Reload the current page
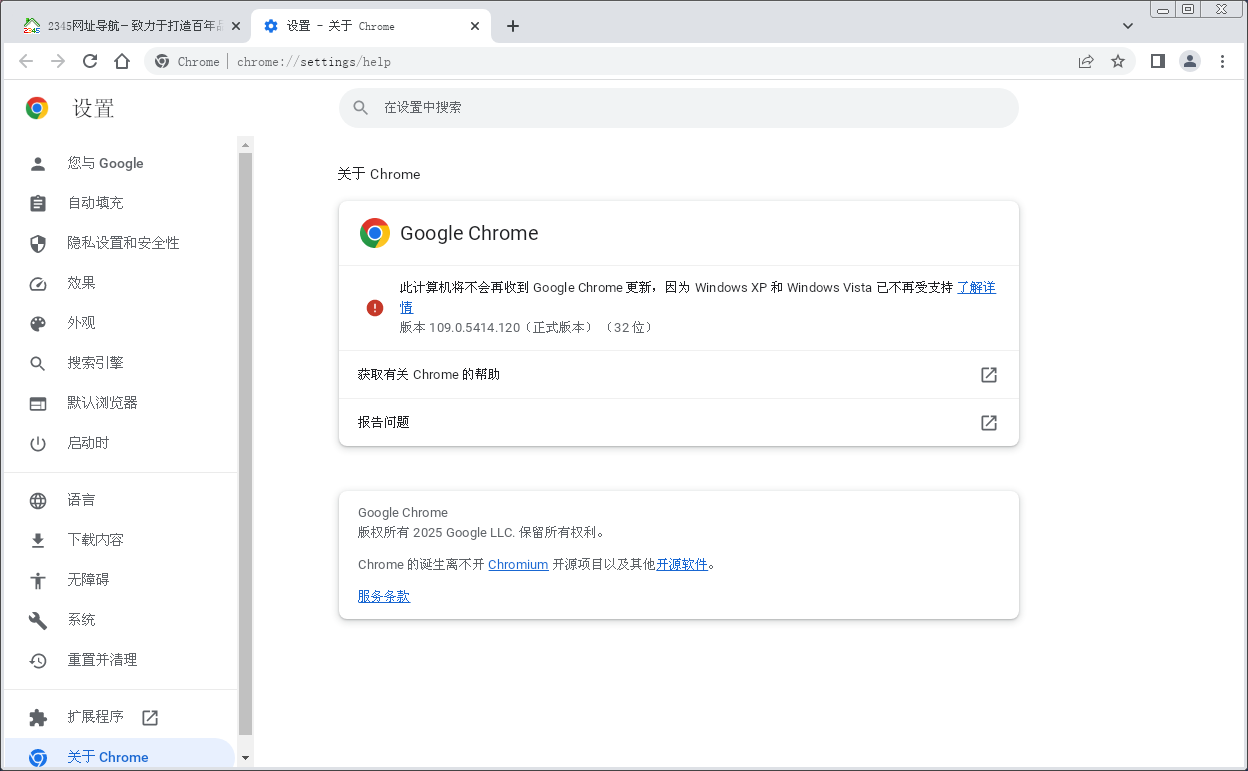Viewport: 1248px width, 771px height. (90, 61)
